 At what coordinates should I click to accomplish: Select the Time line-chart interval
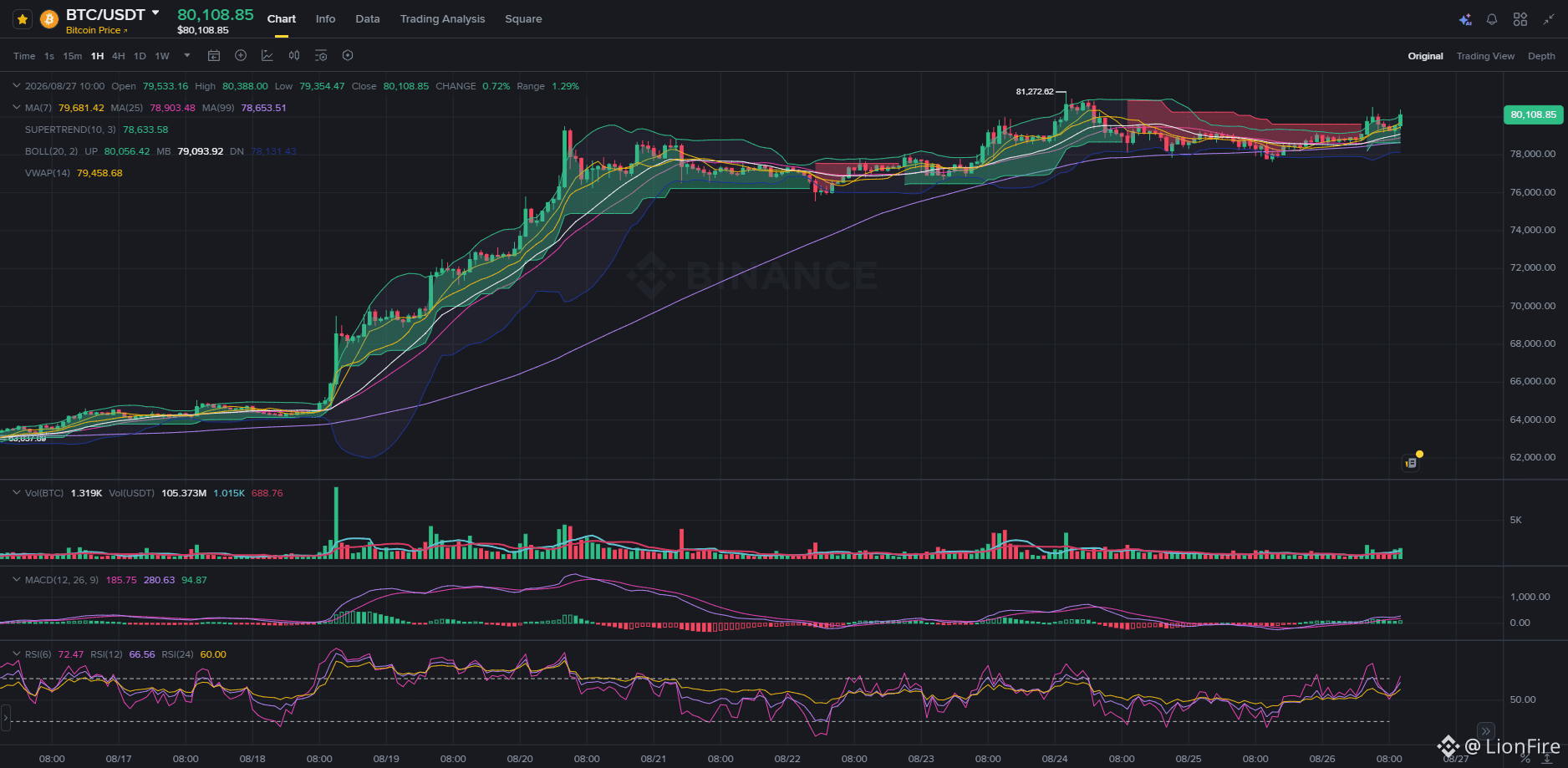tap(24, 56)
